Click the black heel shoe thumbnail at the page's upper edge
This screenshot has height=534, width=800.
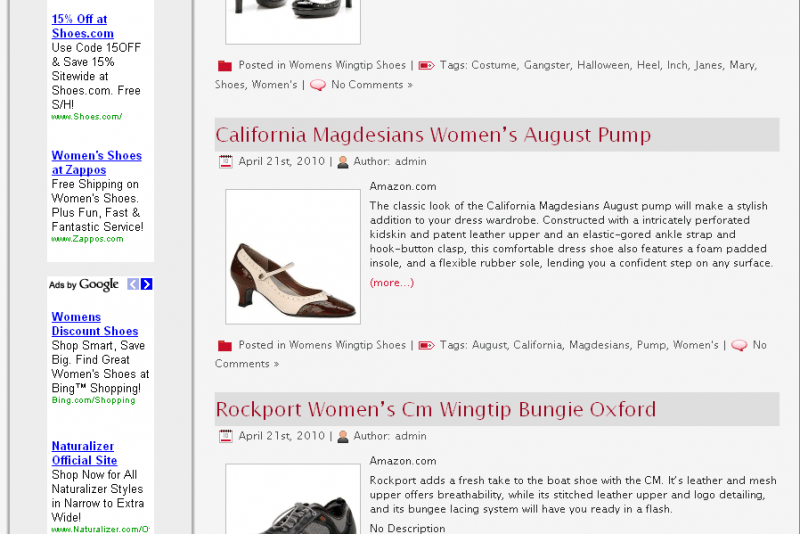[293, 22]
